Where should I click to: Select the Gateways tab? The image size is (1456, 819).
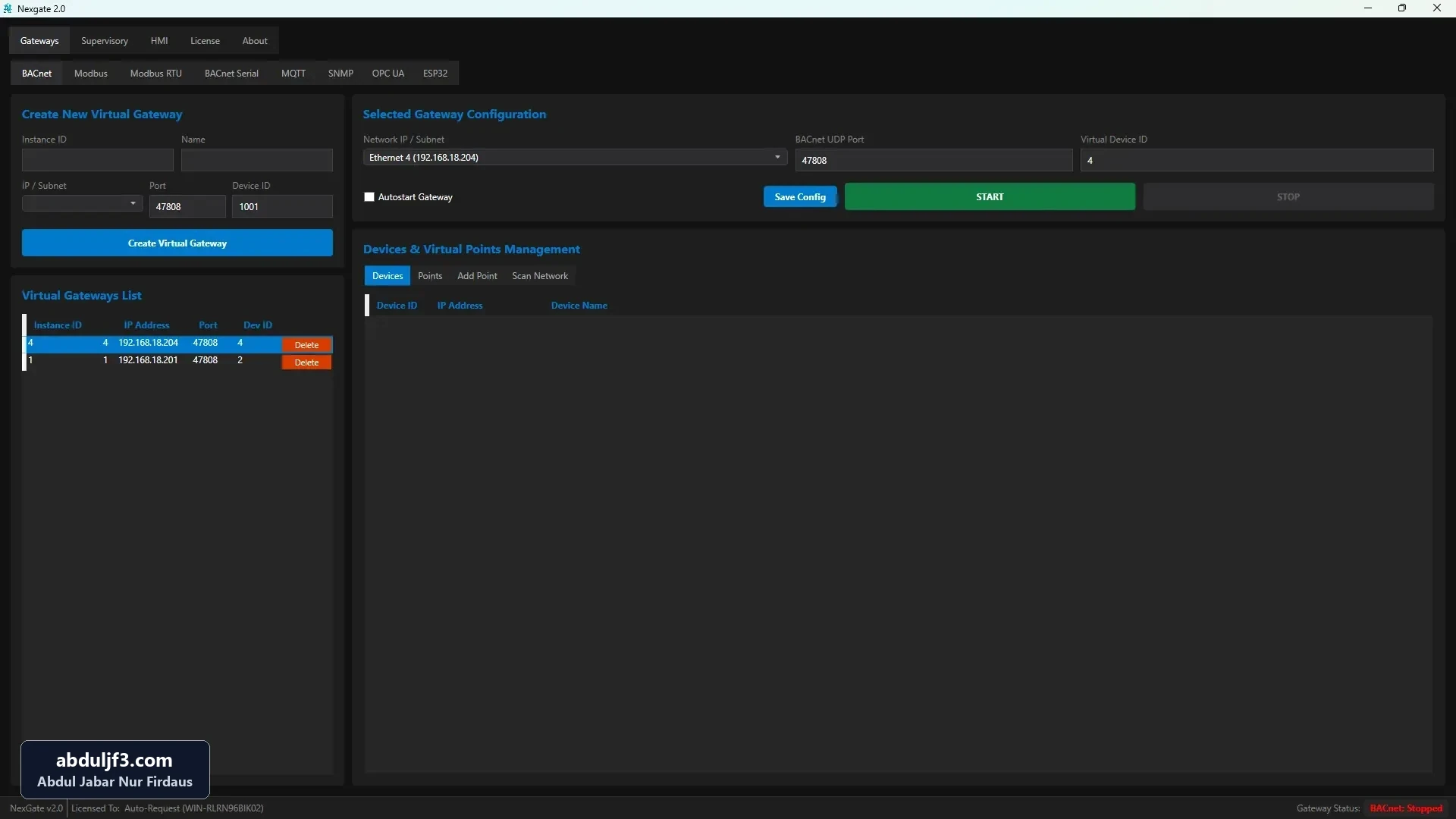39,41
